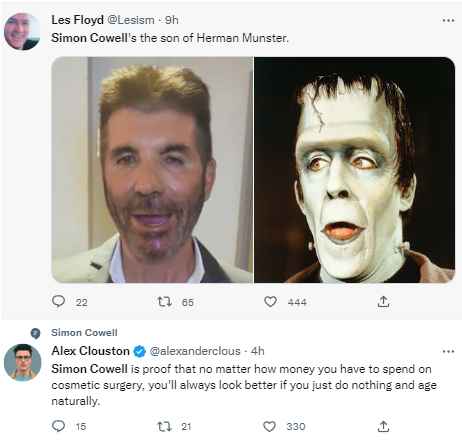Click Alex Clouston's verified badge
Viewport: 462px width, 443px height.
(140, 351)
